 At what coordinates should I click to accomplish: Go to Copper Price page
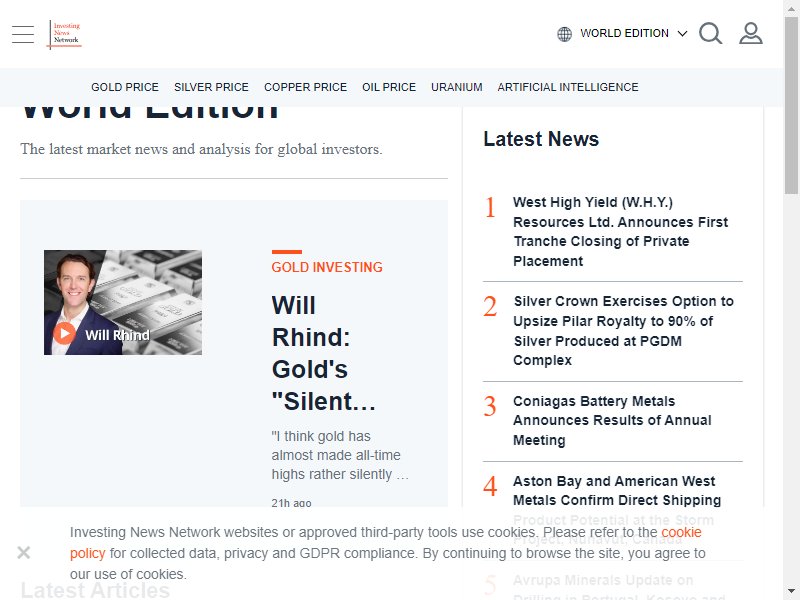click(x=306, y=87)
